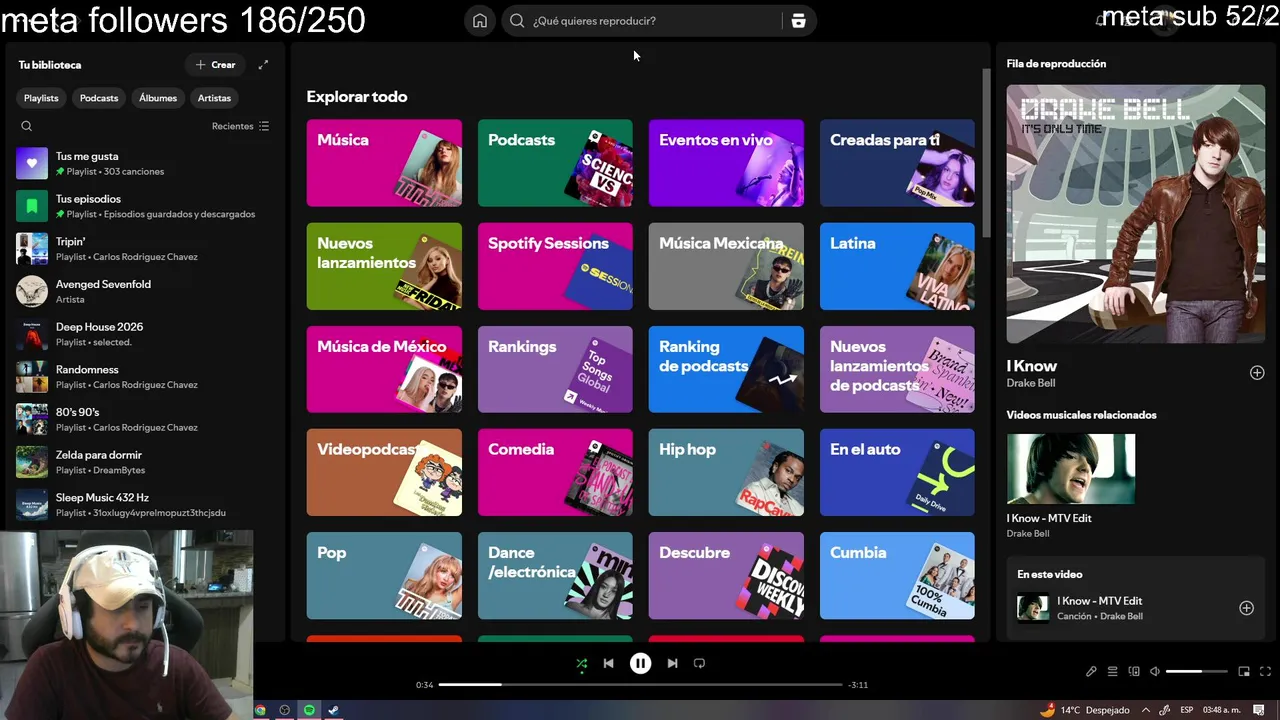Click Spotify icon in the taskbar
1280x720 pixels.
click(x=309, y=710)
